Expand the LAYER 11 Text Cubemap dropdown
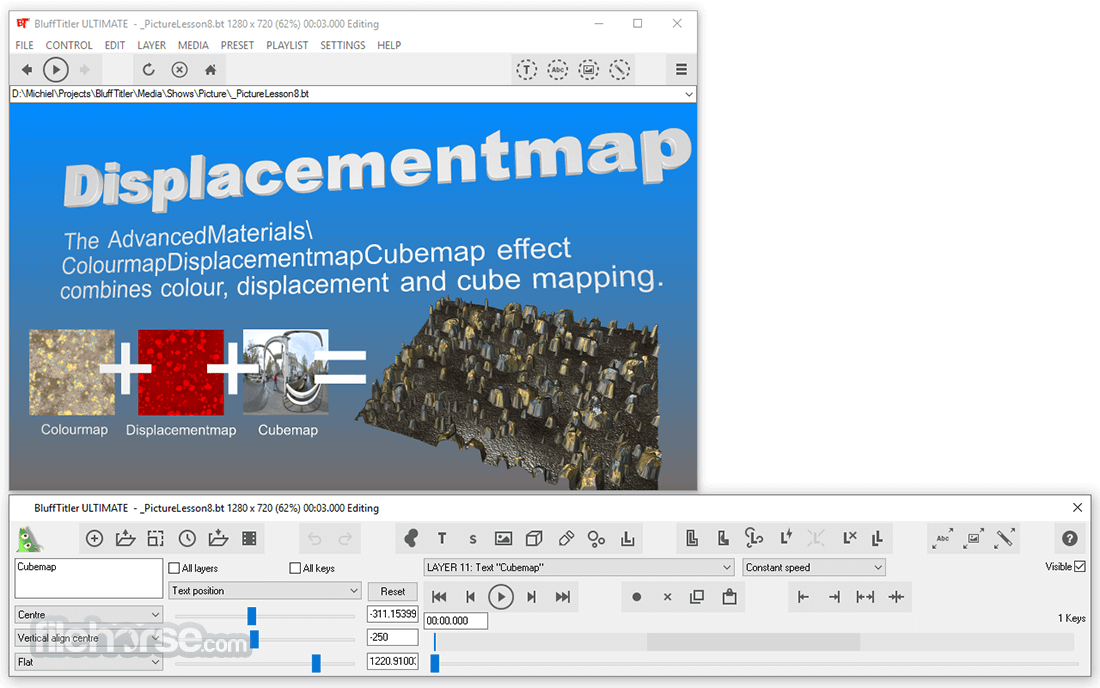The image size is (1100, 688). point(579,567)
